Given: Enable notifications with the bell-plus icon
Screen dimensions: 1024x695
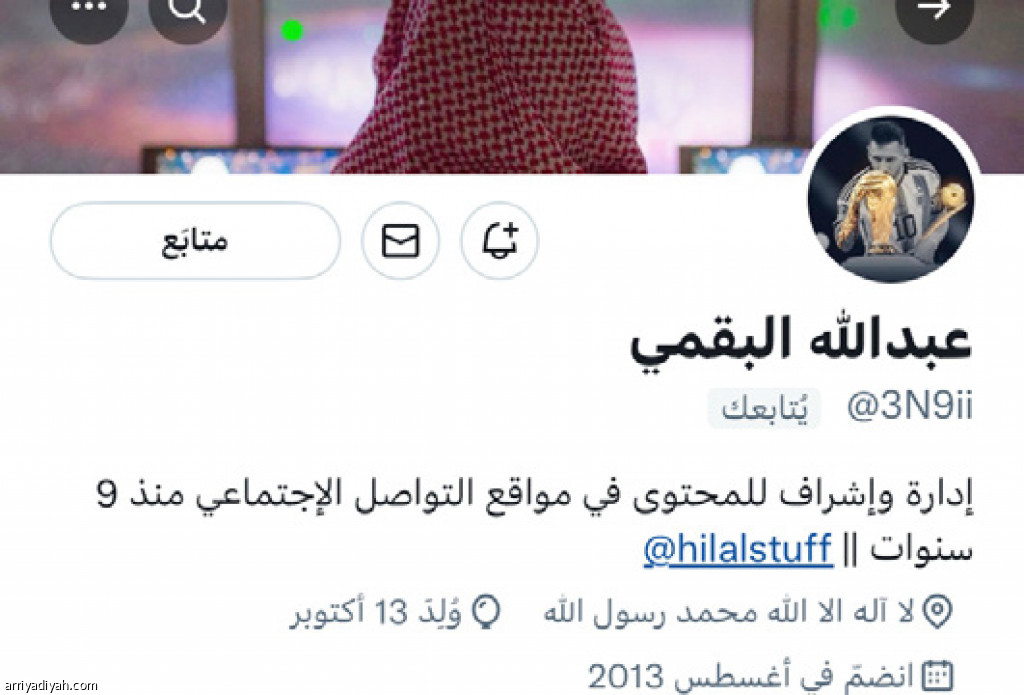Looking at the screenshot, I should coord(500,240).
